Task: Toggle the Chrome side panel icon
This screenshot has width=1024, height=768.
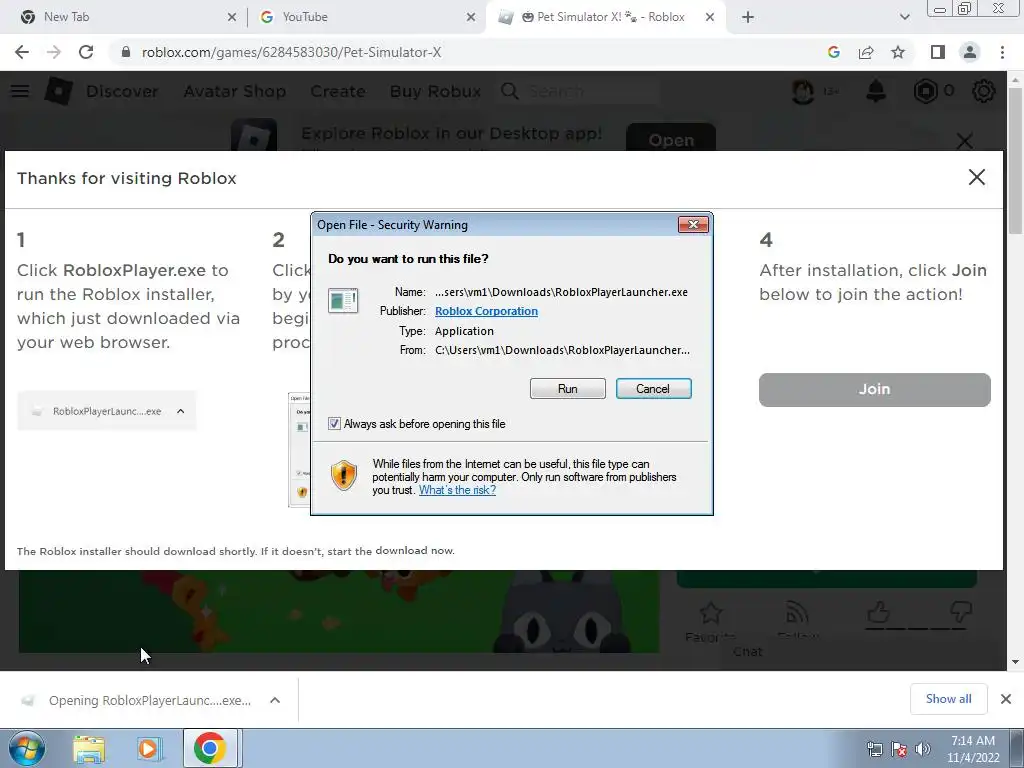Action: pos(938,52)
